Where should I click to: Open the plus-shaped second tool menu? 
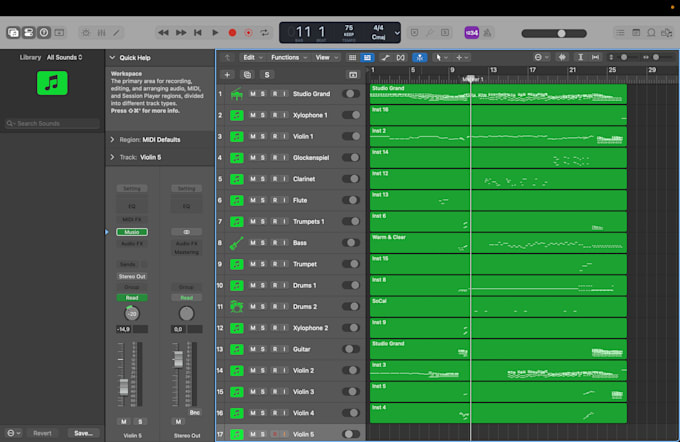coord(461,57)
